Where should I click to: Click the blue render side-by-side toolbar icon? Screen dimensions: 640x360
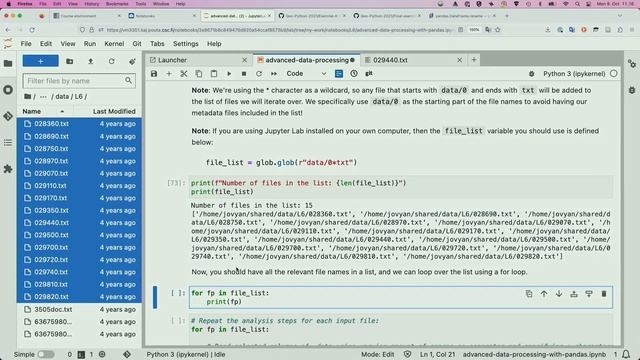point(339,73)
